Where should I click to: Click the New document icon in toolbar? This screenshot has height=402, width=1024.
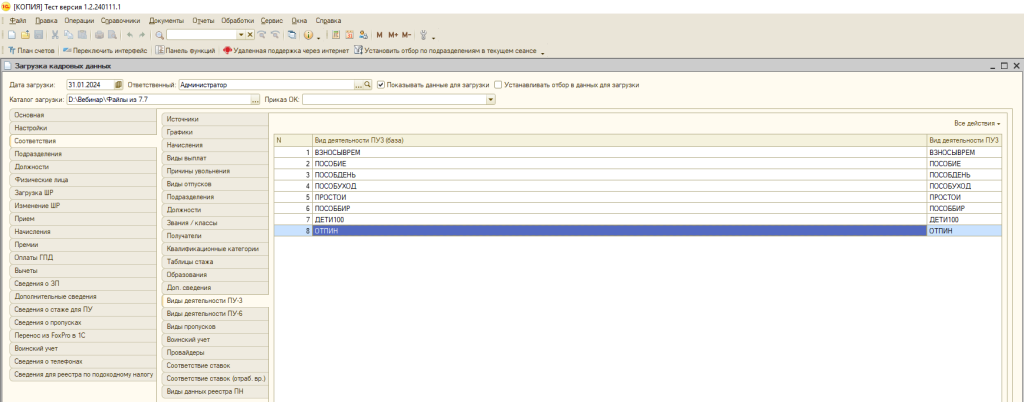coord(10,34)
